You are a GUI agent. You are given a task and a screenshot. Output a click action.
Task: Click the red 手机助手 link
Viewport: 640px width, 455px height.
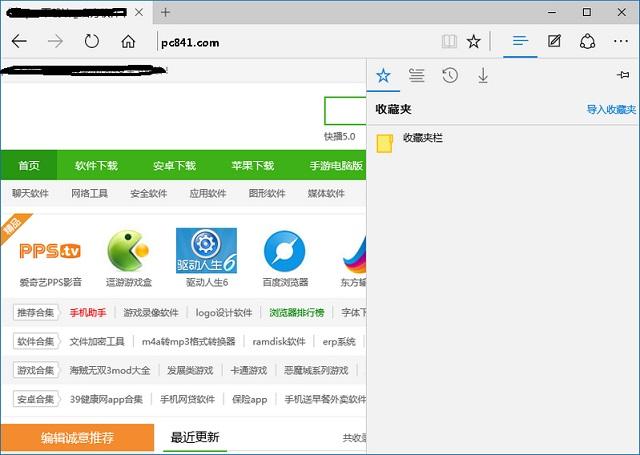click(x=88, y=313)
